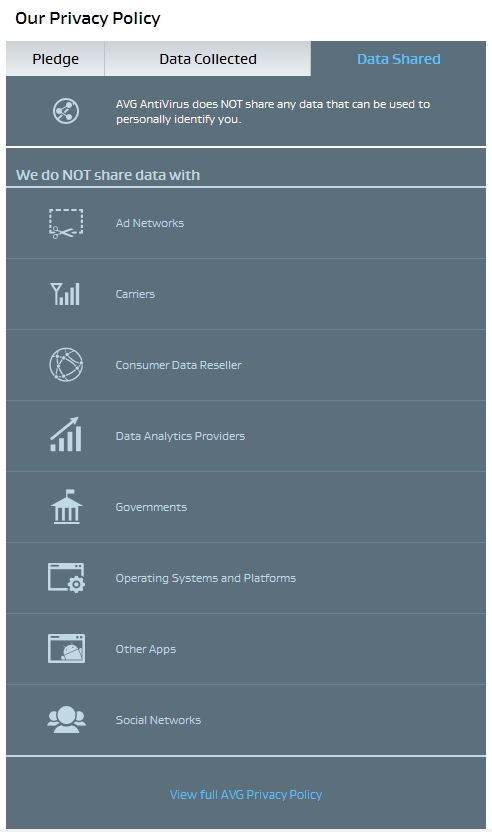The image size is (492, 832).
Task: Select the Data Shared tab
Action: click(x=399, y=59)
